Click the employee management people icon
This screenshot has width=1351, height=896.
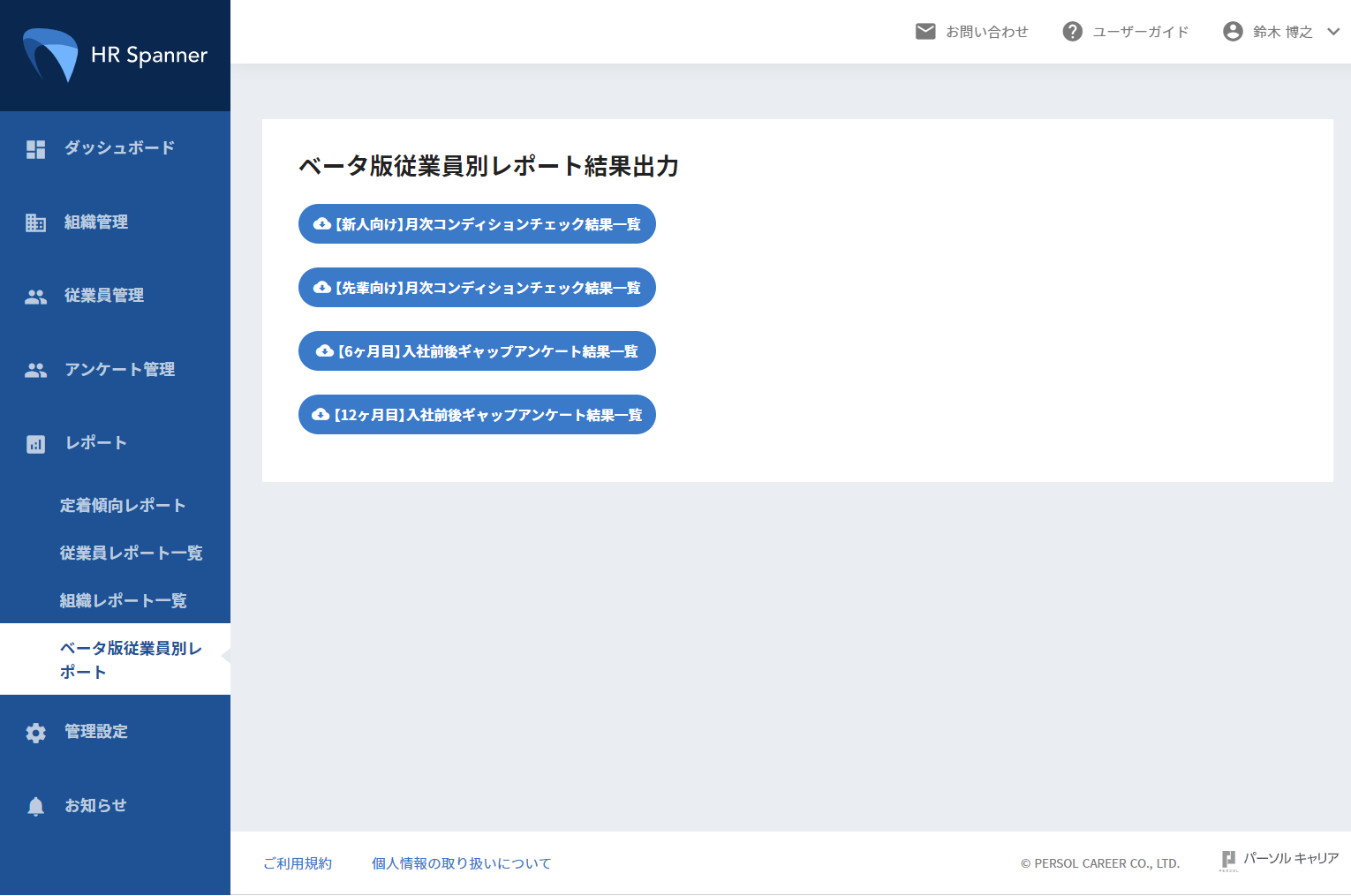pyautogui.click(x=35, y=297)
